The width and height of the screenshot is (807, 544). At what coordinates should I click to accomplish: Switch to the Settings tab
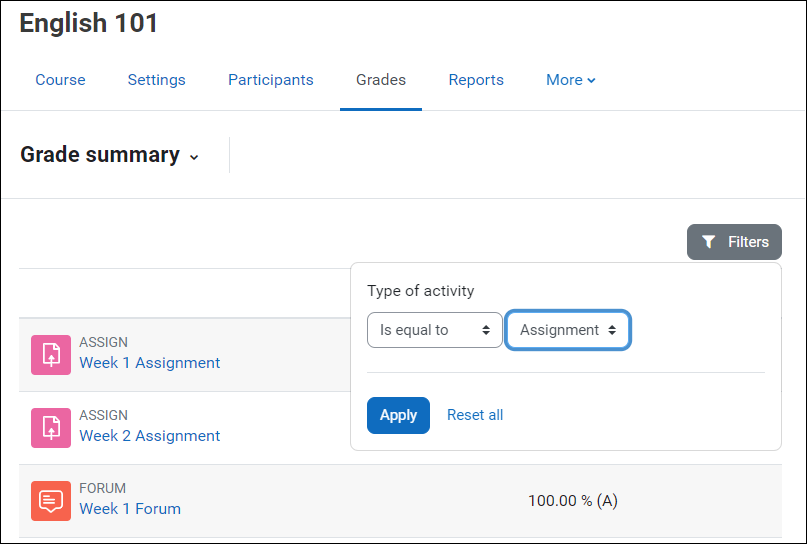click(156, 80)
